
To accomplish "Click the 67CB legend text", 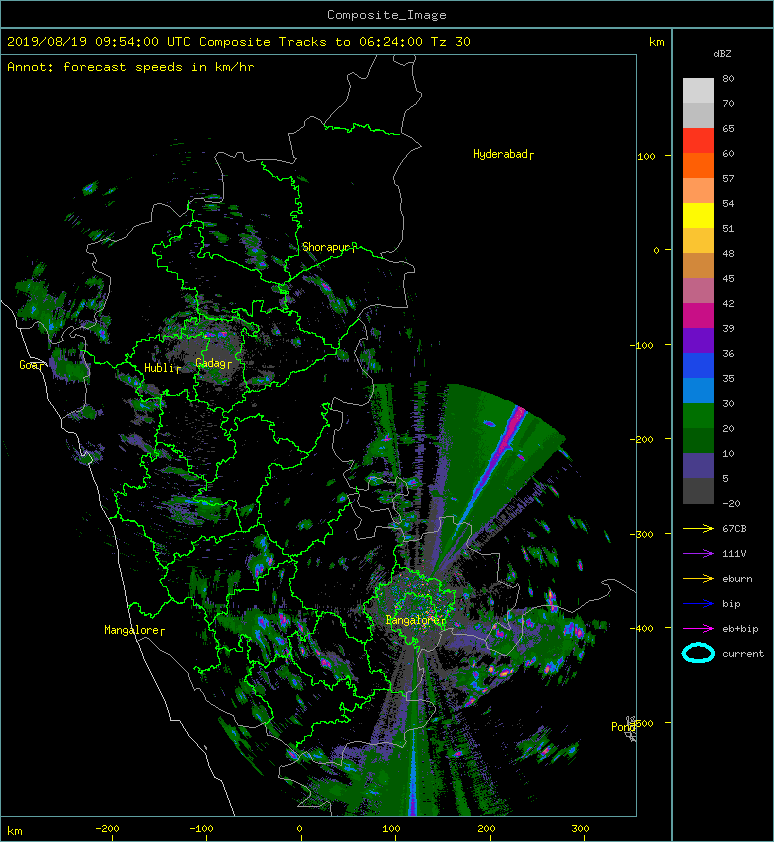I will tap(734, 529).
